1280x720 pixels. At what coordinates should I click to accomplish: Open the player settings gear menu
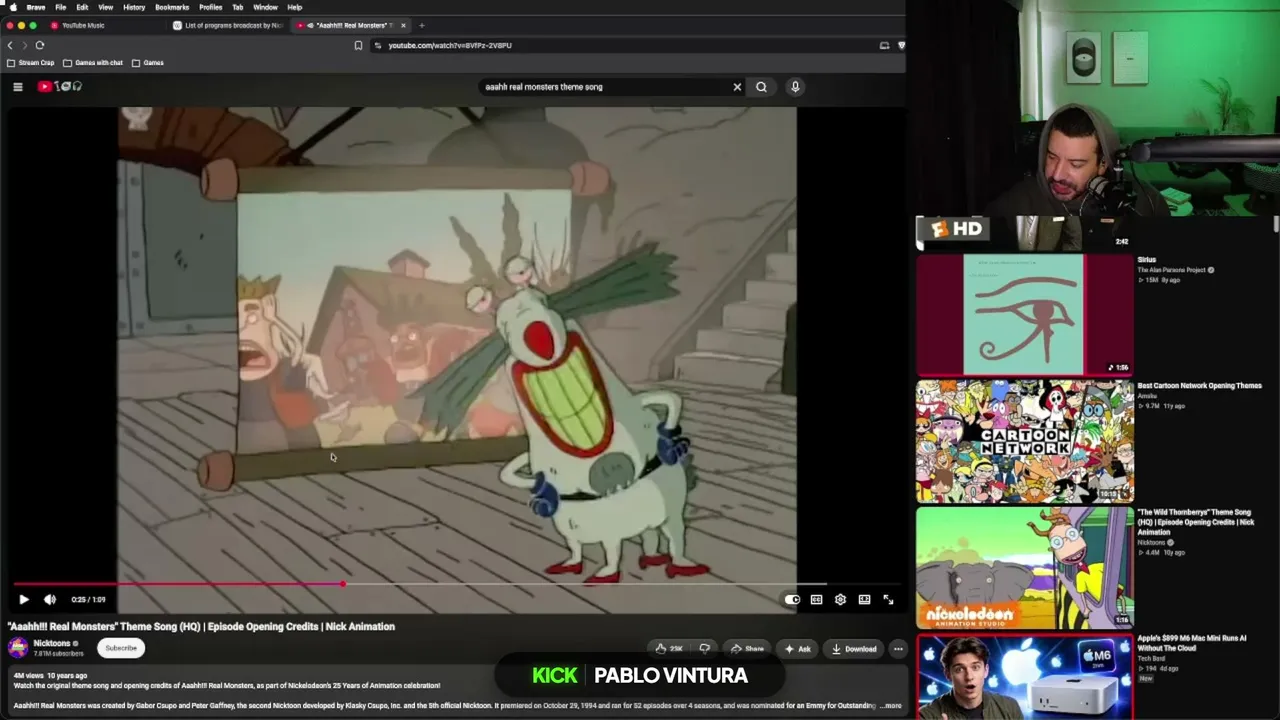(x=840, y=599)
